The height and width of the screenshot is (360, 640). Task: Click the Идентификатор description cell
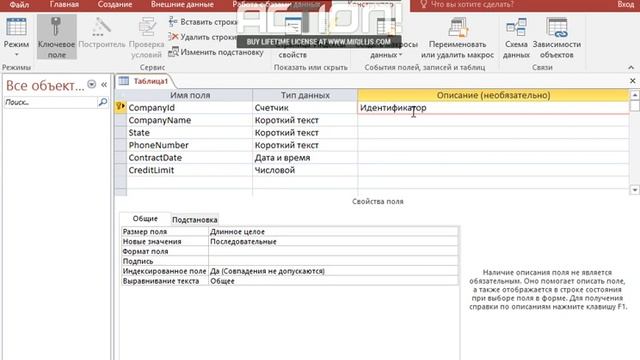493,108
